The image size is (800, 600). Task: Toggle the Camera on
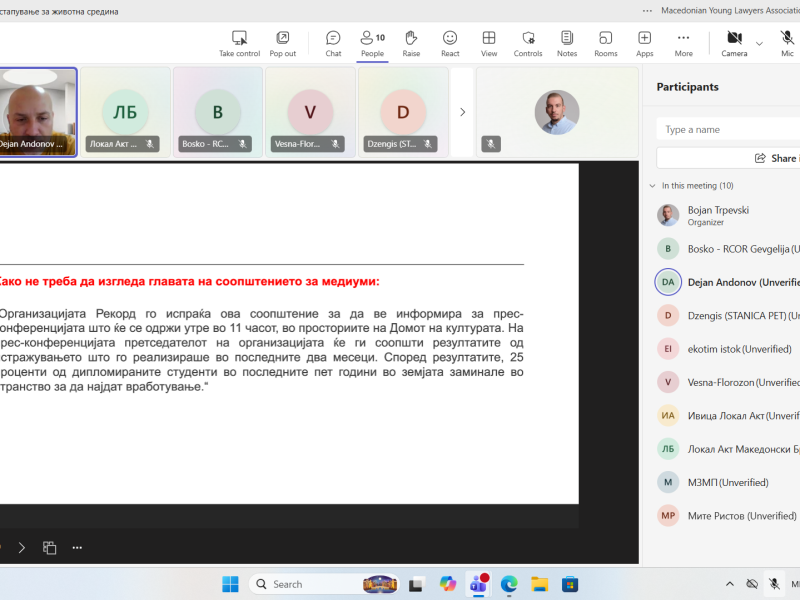tap(734, 42)
